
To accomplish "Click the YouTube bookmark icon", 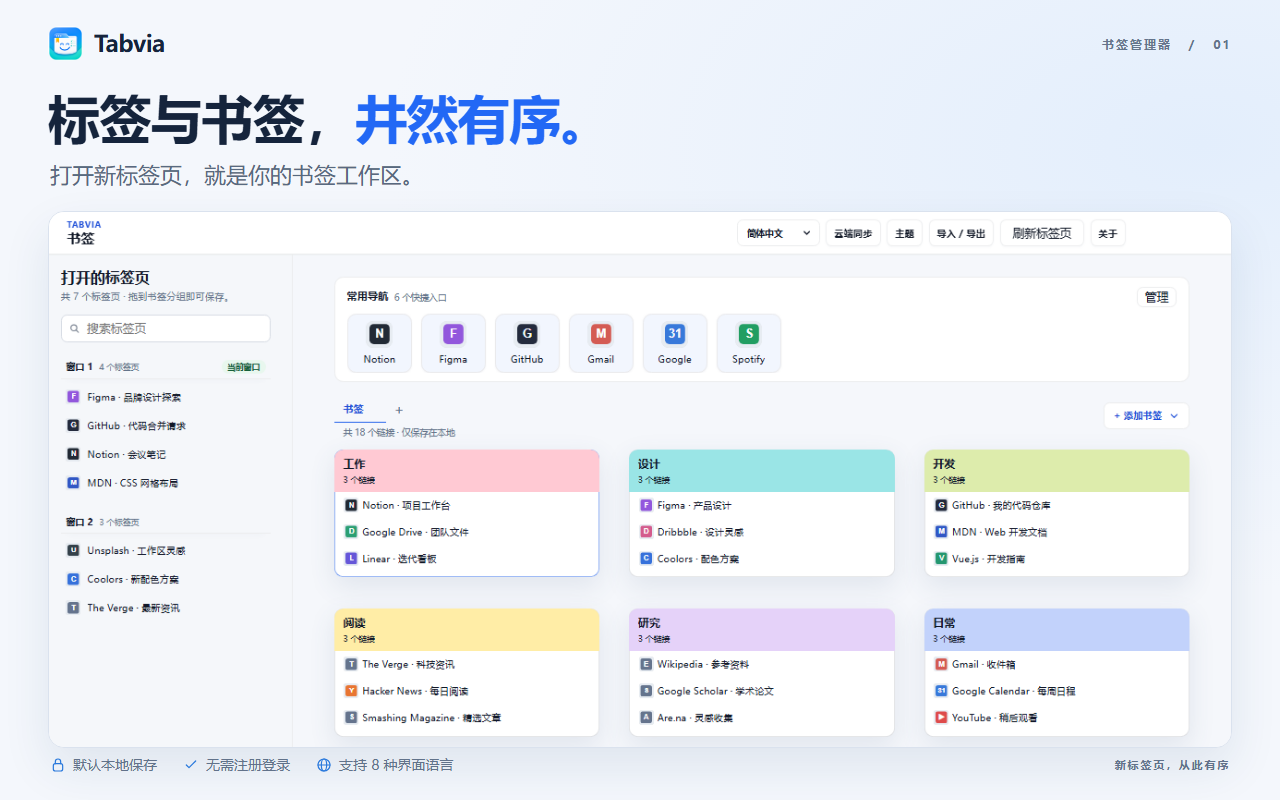I will click(x=941, y=718).
